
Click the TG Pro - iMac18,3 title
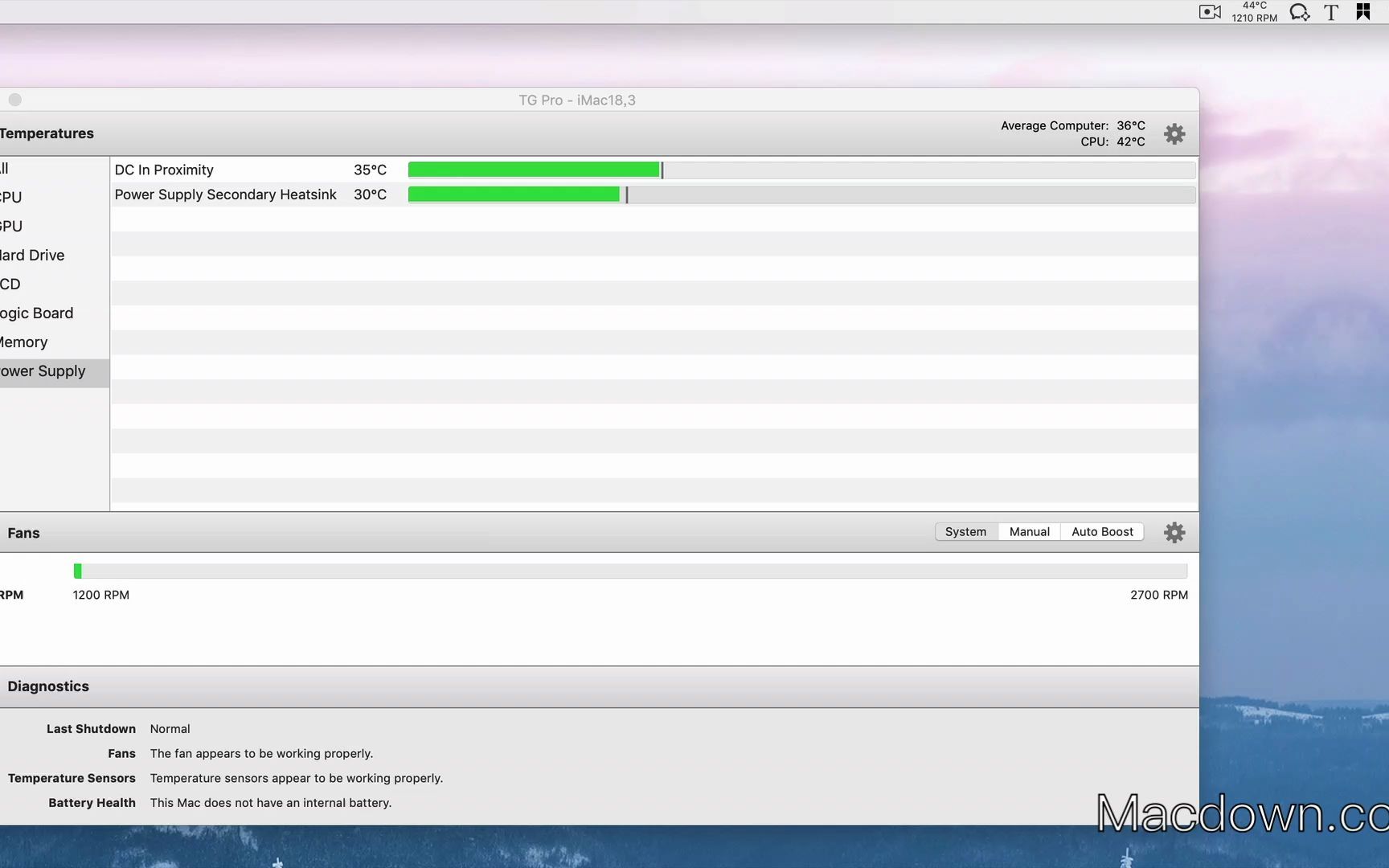pyautogui.click(x=576, y=100)
